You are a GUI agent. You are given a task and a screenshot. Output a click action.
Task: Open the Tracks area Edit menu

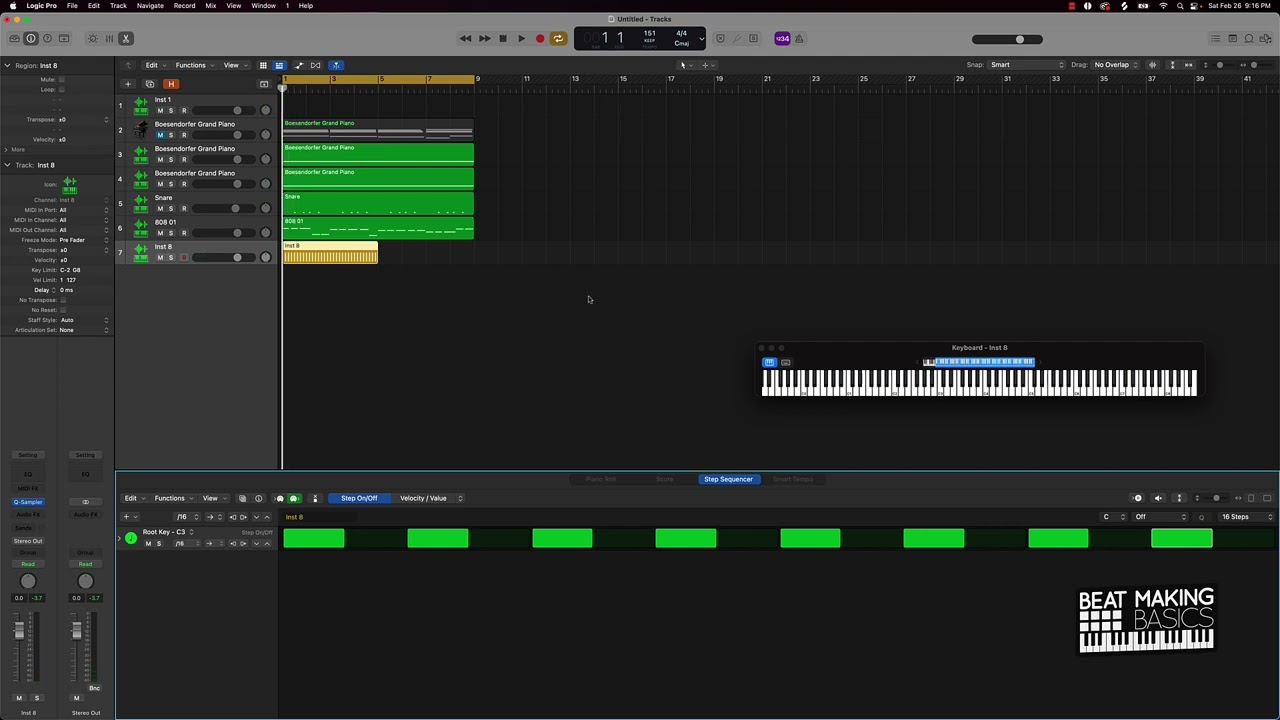pos(154,65)
